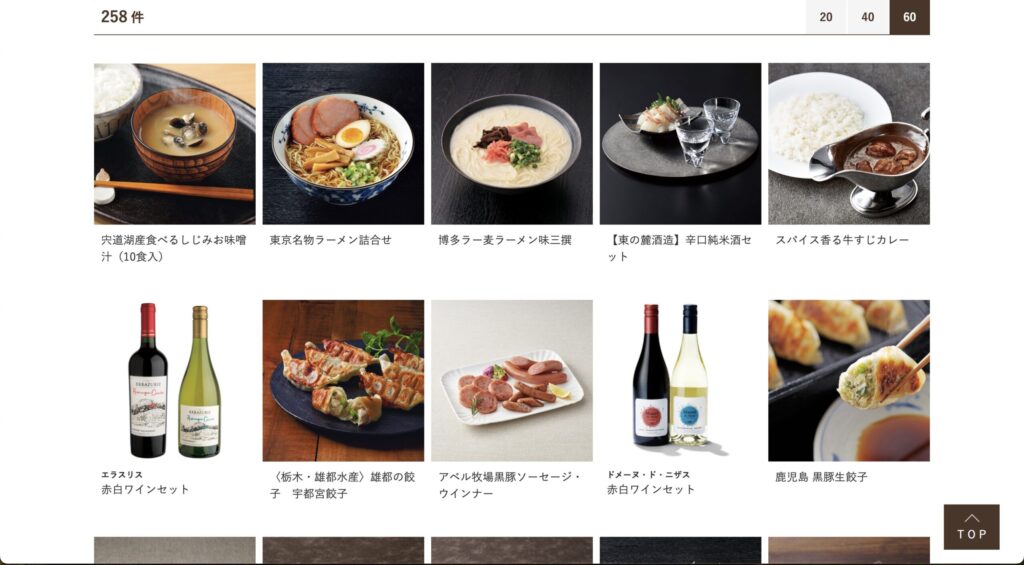The width and height of the screenshot is (1024, 565).
Task: Click the TOP back-to-top button
Action: pyautogui.click(x=971, y=526)
